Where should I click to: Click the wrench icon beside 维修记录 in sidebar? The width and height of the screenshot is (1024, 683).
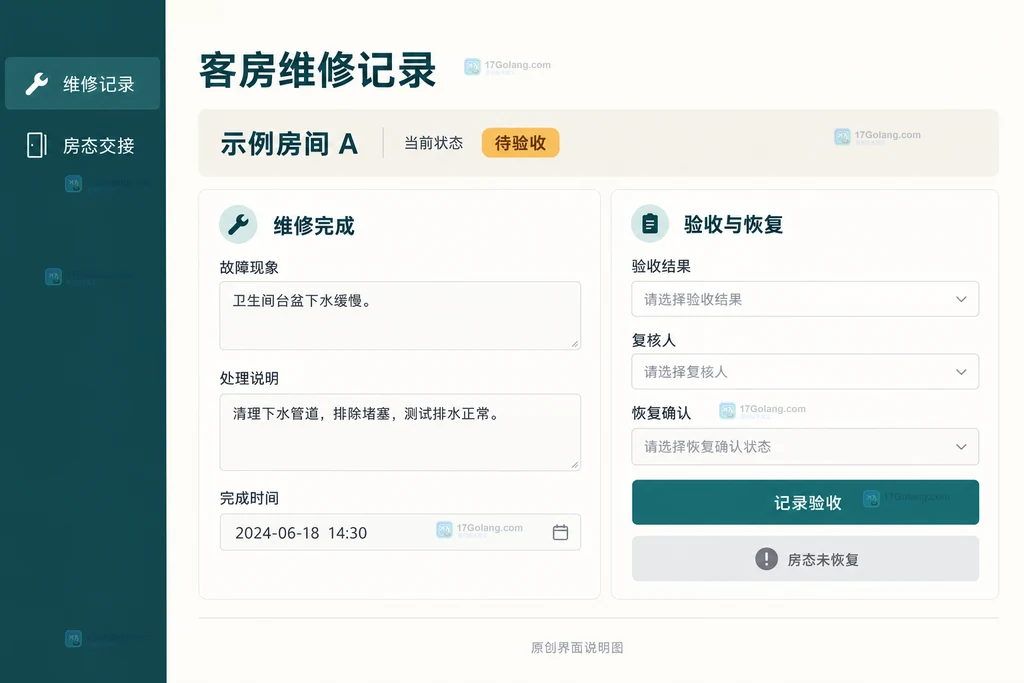click(37, 84)
